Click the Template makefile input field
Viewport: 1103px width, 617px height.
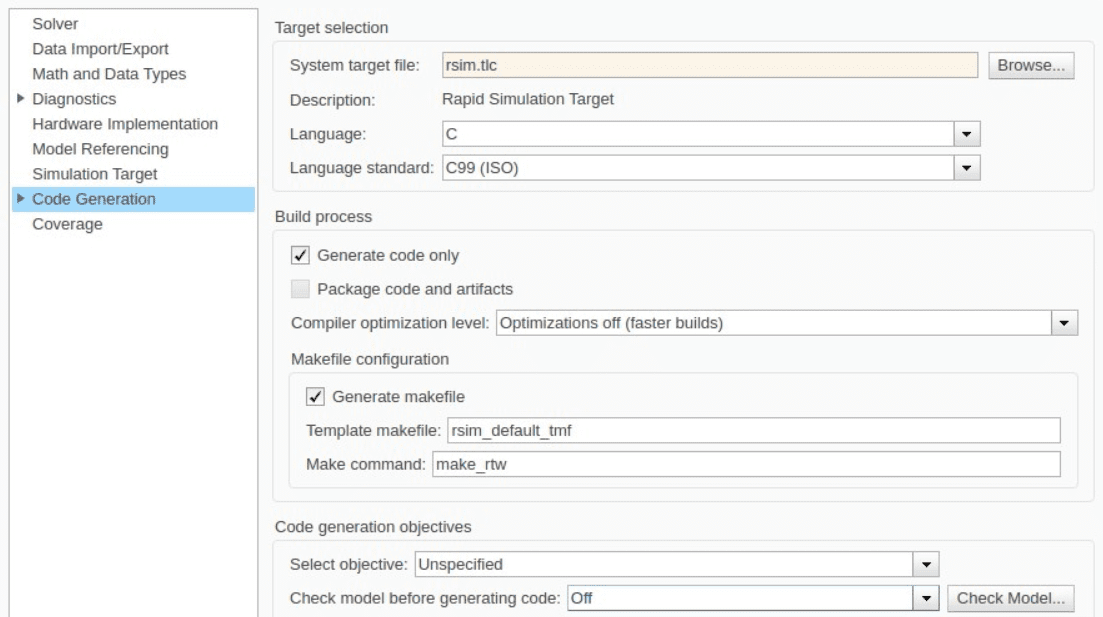click(x=753, y=430)
